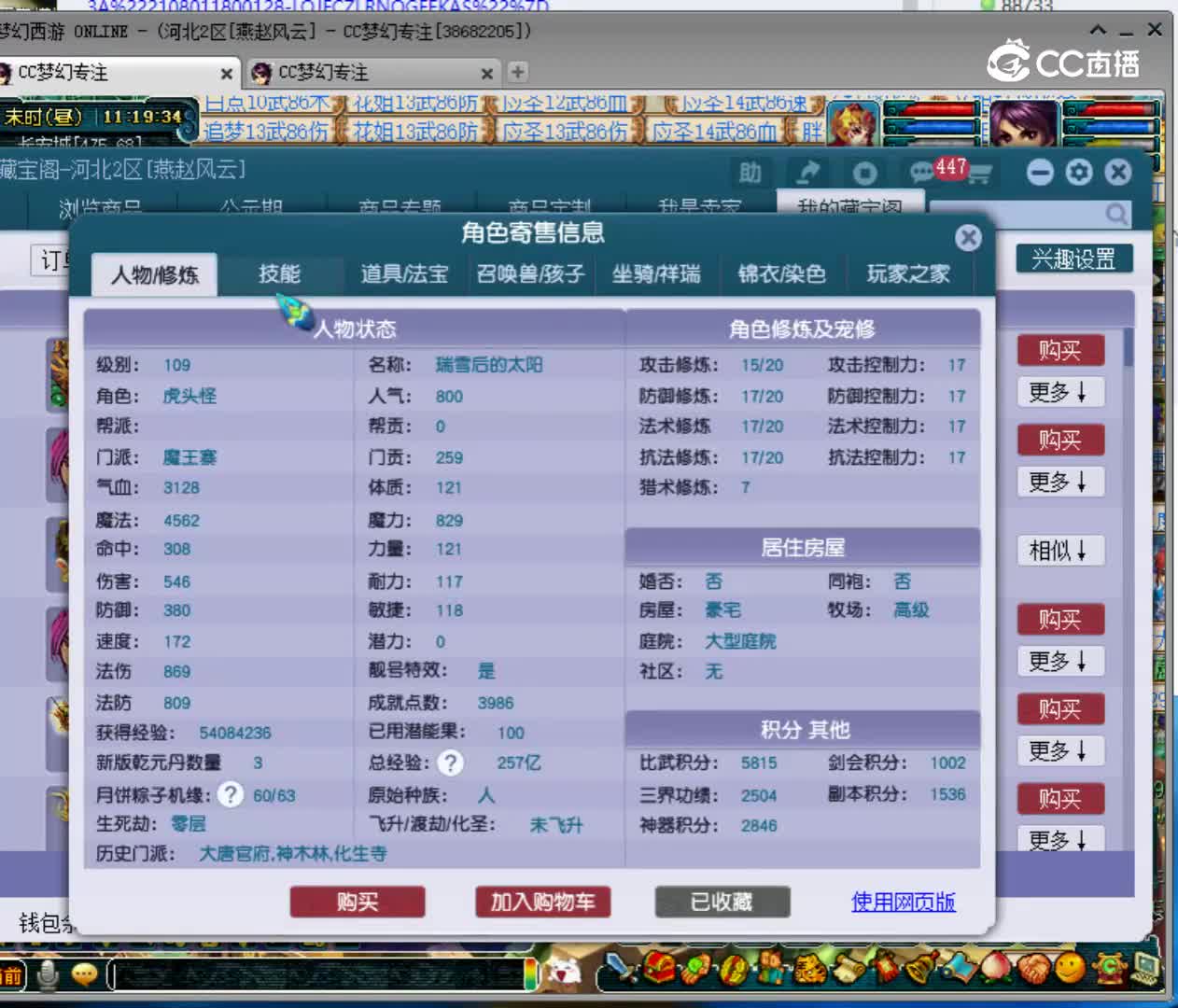Switch to the 玩家之家 tab
This screenshot has width=1178, height=1008.
[908, 273]
